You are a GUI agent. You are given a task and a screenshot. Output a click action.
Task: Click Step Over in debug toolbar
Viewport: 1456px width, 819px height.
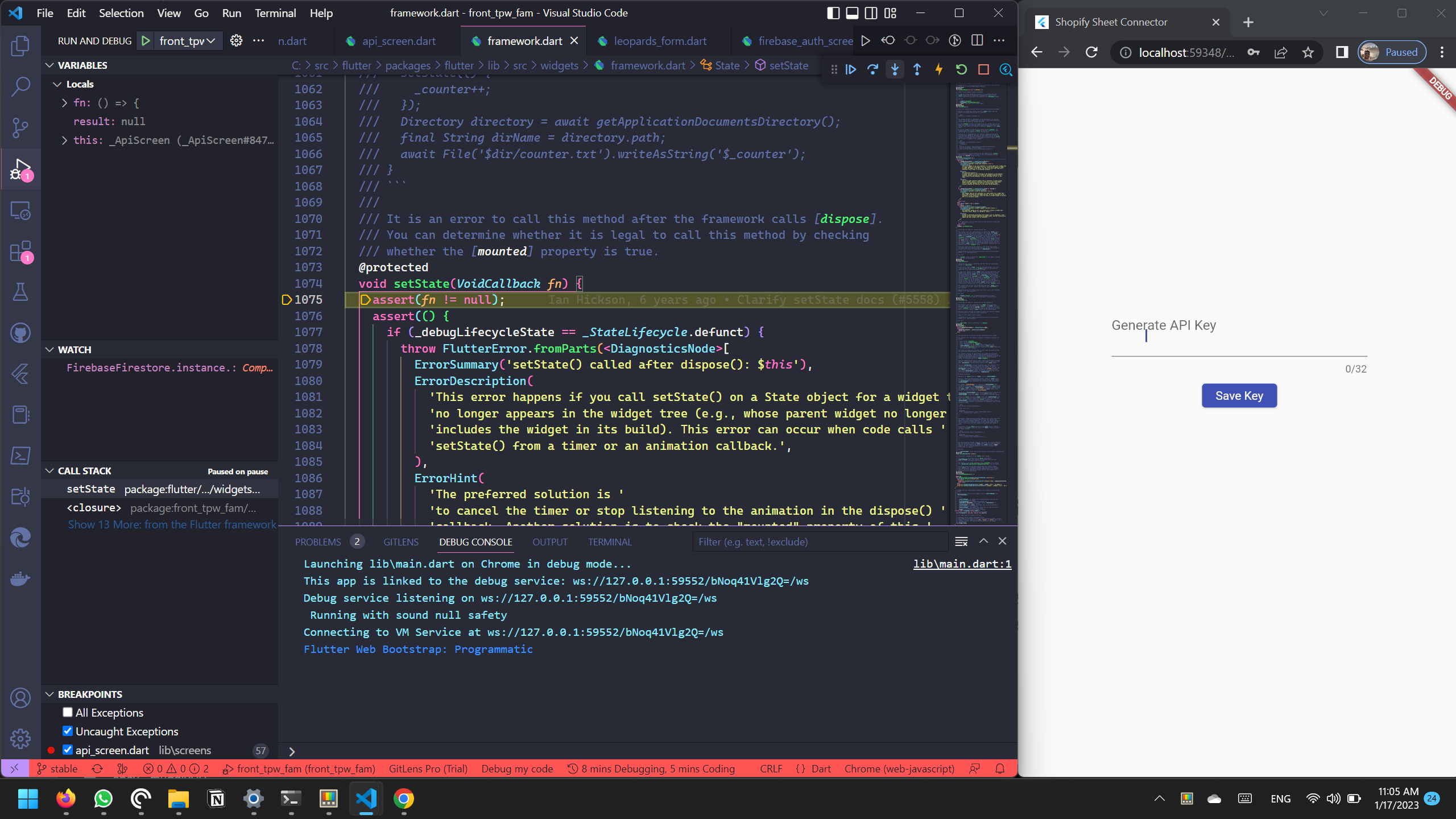click(872, 69)
